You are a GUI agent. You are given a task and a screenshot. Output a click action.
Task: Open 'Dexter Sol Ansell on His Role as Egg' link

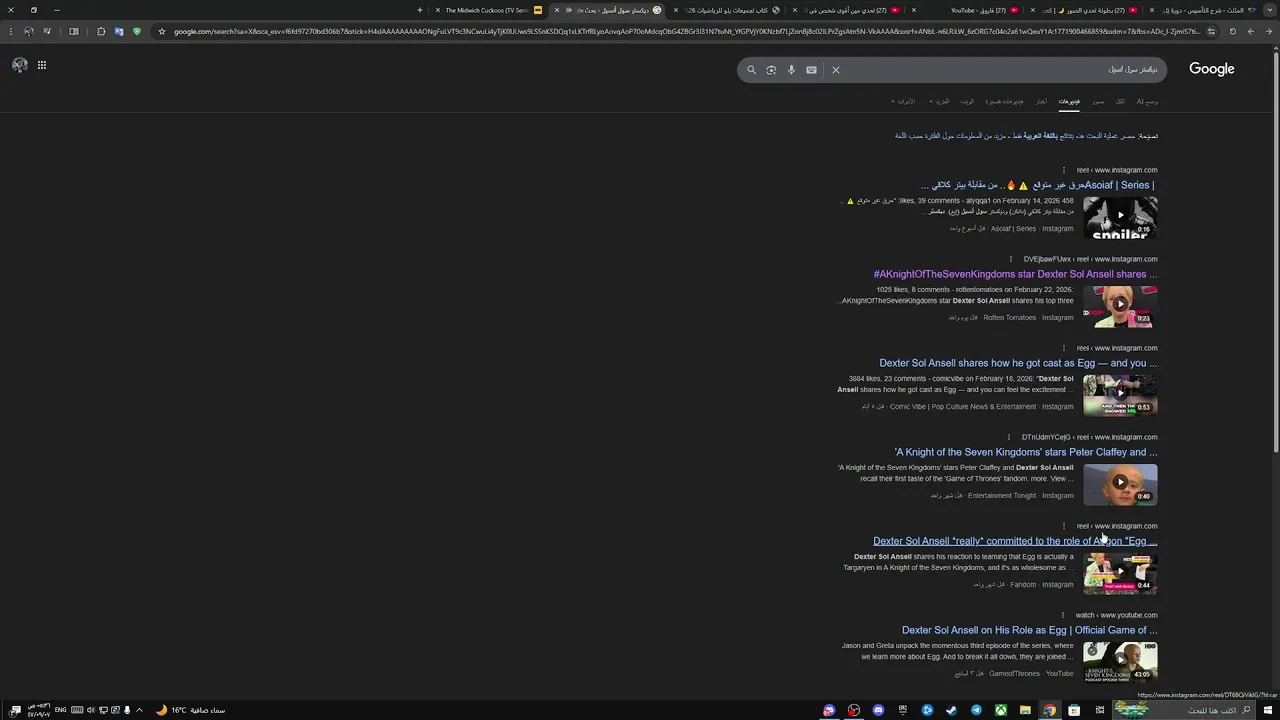(1029, 630)
